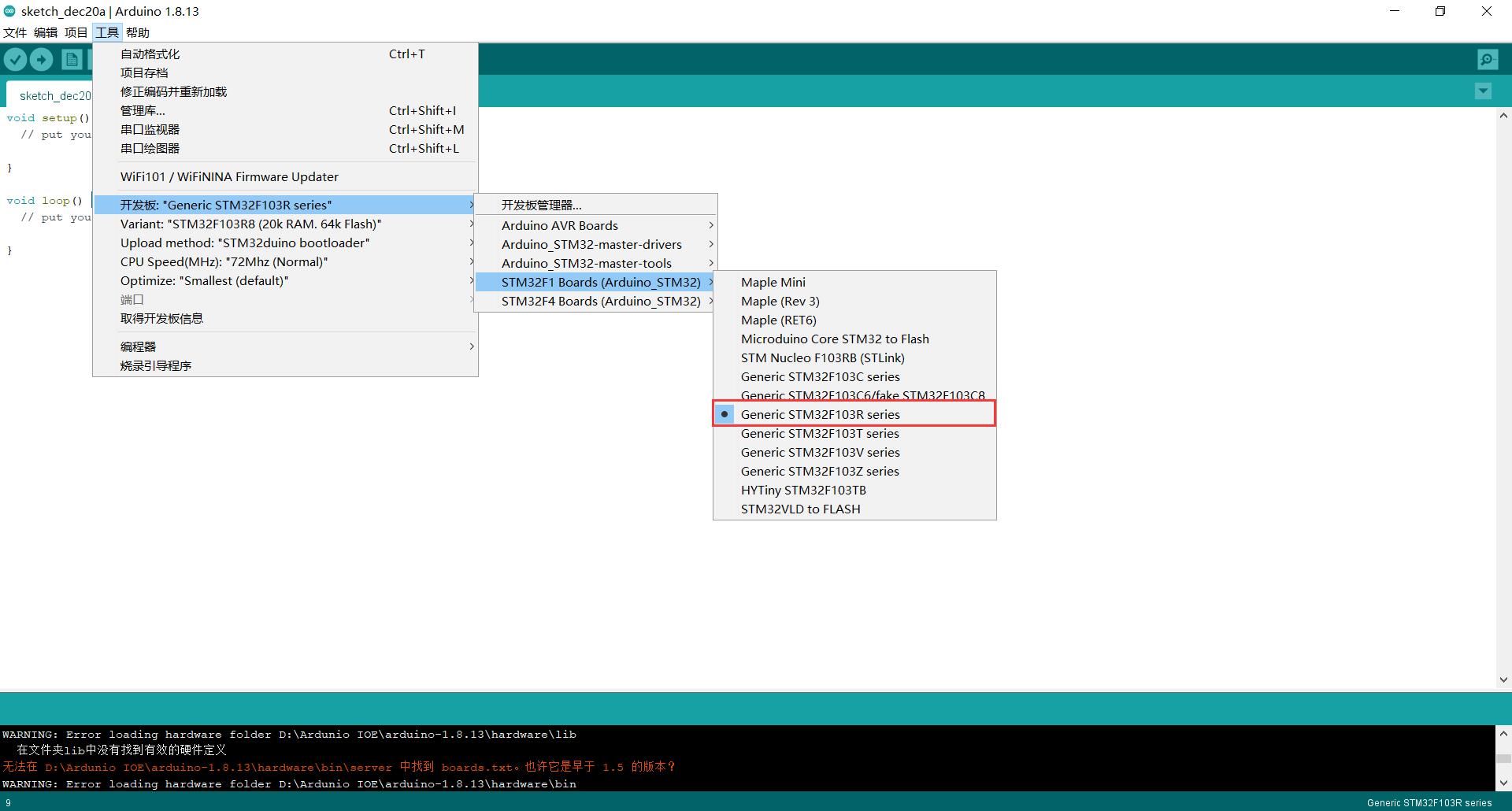
Task: Open 串口监视器 entry
Action: click(x=285, y=129)
